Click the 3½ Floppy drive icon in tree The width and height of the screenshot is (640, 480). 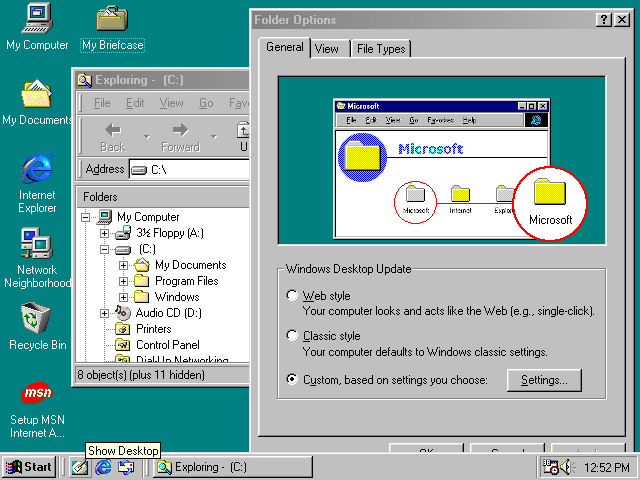[123, 233]
